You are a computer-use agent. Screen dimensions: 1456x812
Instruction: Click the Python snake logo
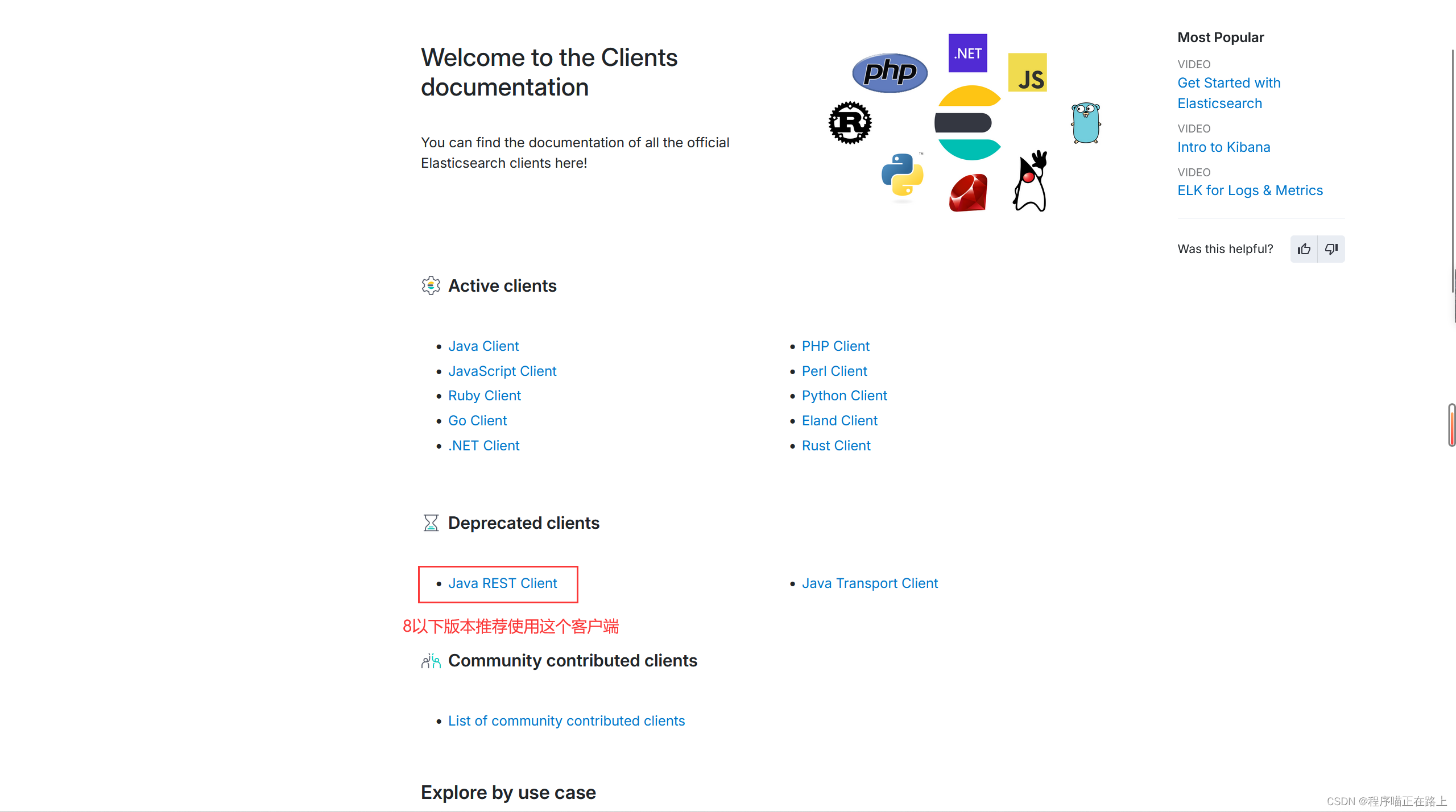click(902, 175)
